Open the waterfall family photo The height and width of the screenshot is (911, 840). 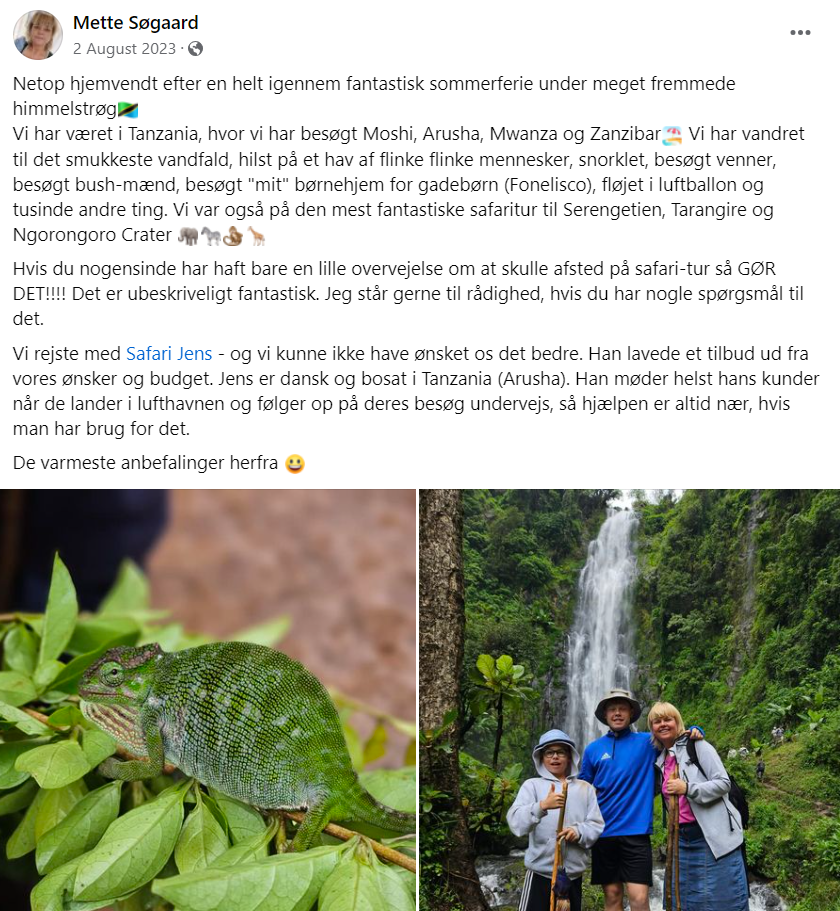pos(630,700)
